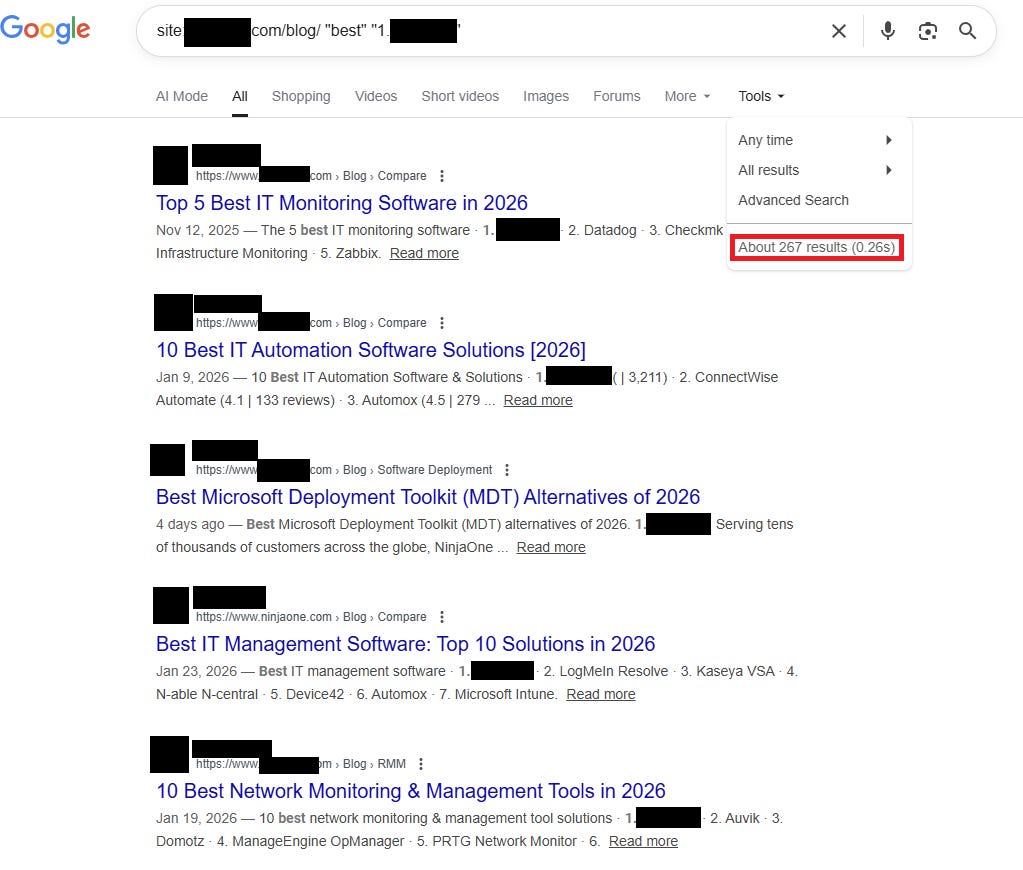Click the Blog › Software Deployment breadcrumb
Image resolution: width=1023 pixels, height=870 pixels.
pos(418,470)
